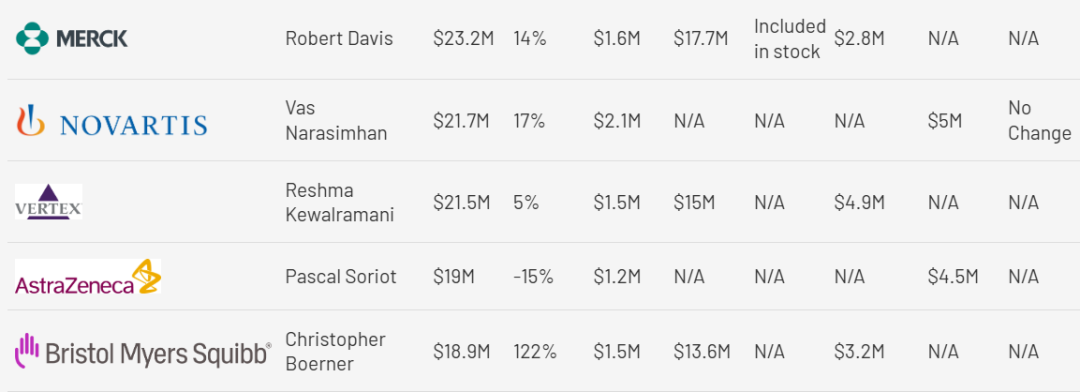This screenshot has width=1080, height=392.
Task: Select CEO name Reshma Kewalramani
Action: (340, 203)
